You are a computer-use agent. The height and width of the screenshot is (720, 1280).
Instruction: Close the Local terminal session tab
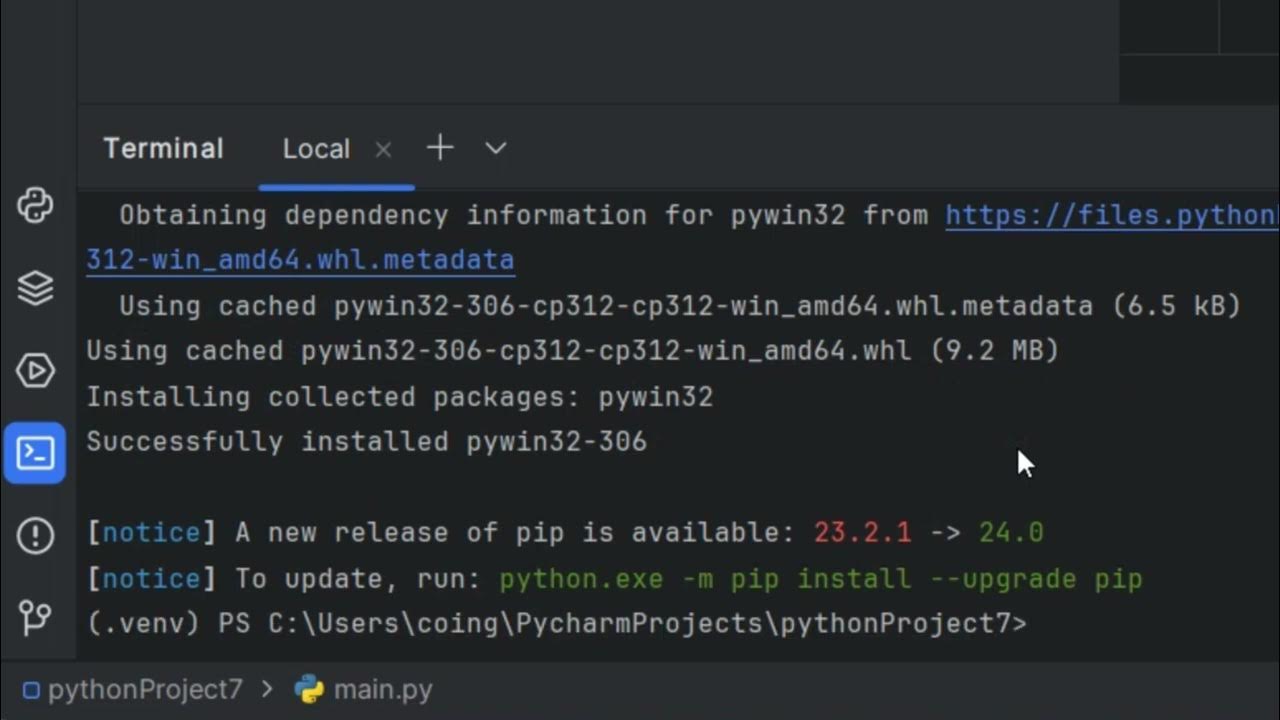pos(383,150)
